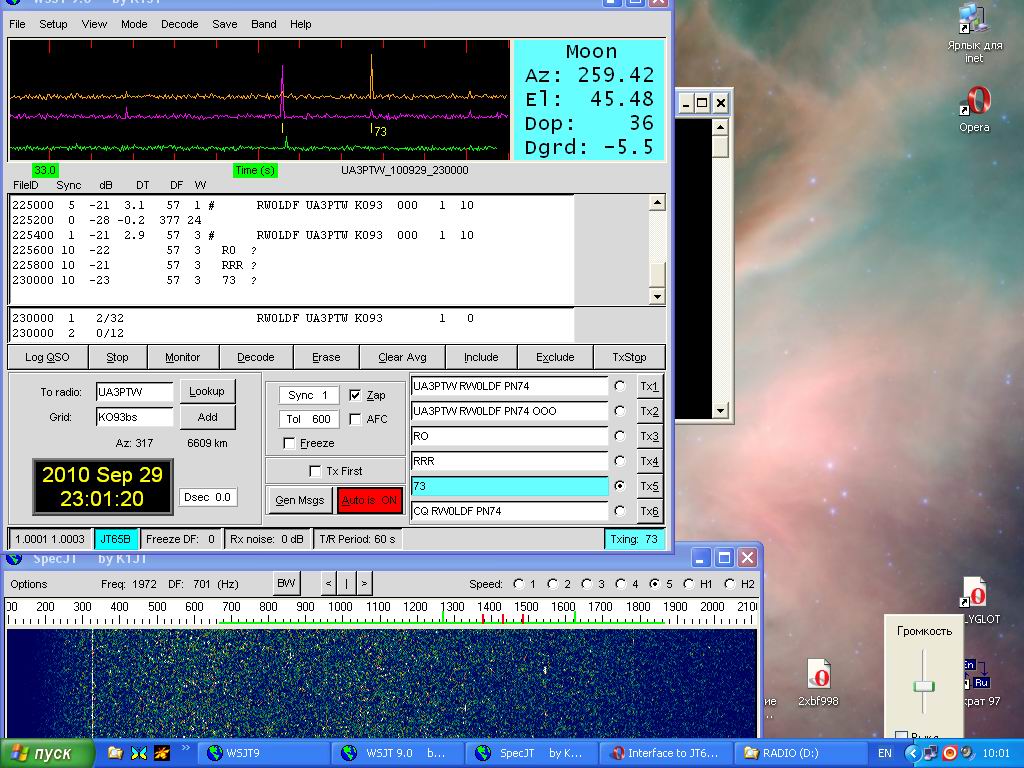Click the Tx5 transmit button
This screenshot has width=1024, height=768.
coord(649,486)
